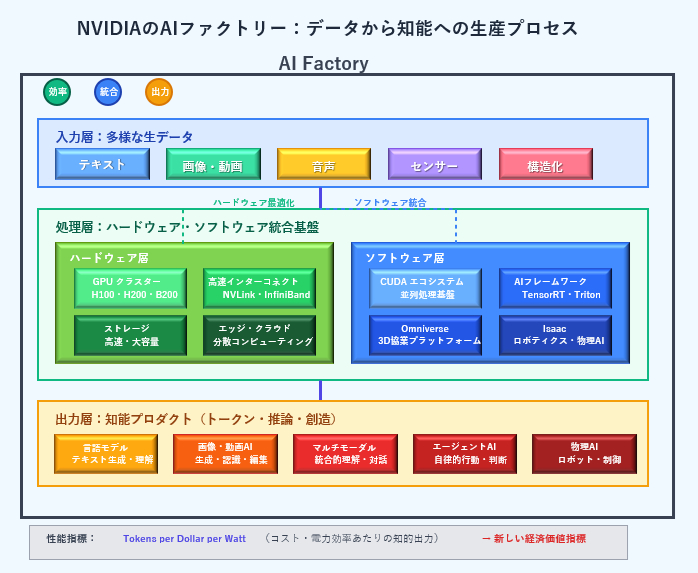This screenshot has height=573, width=698.
Task: Click the 高速インターコネクト NVLink・InfiniBand block
Action: (260, 288)
